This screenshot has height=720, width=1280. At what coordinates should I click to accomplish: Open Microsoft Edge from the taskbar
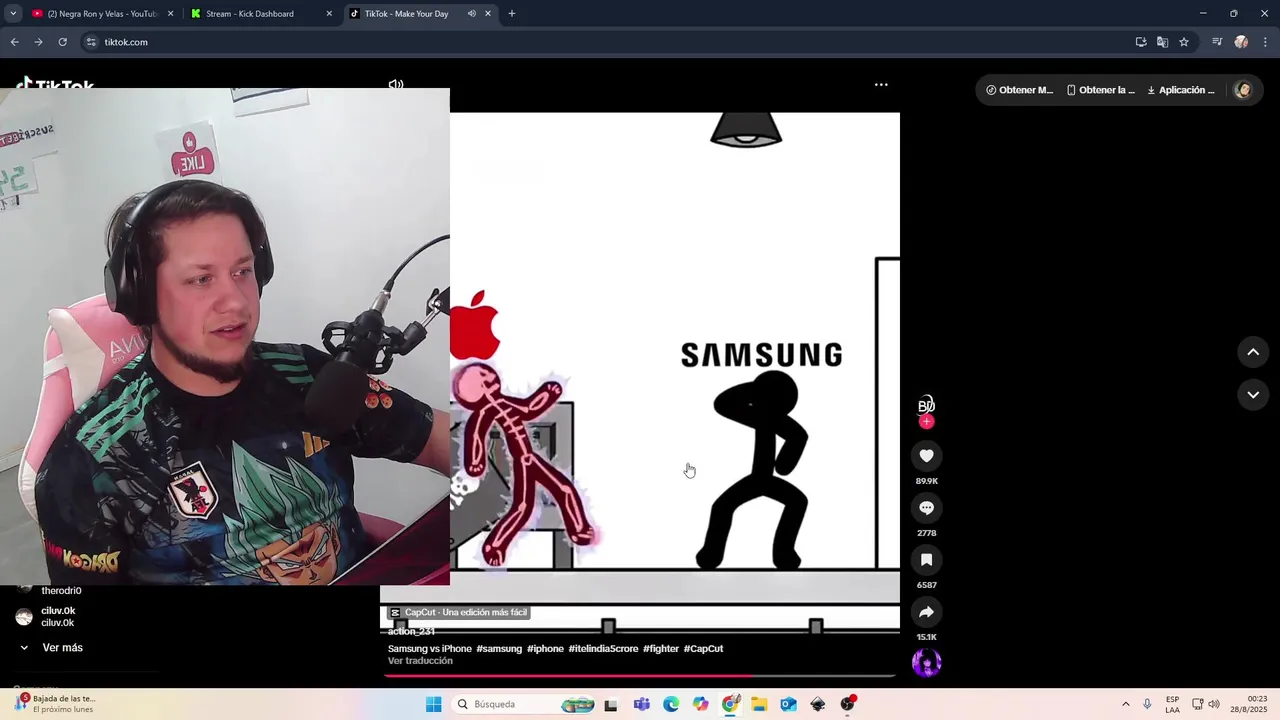point(671,704)
